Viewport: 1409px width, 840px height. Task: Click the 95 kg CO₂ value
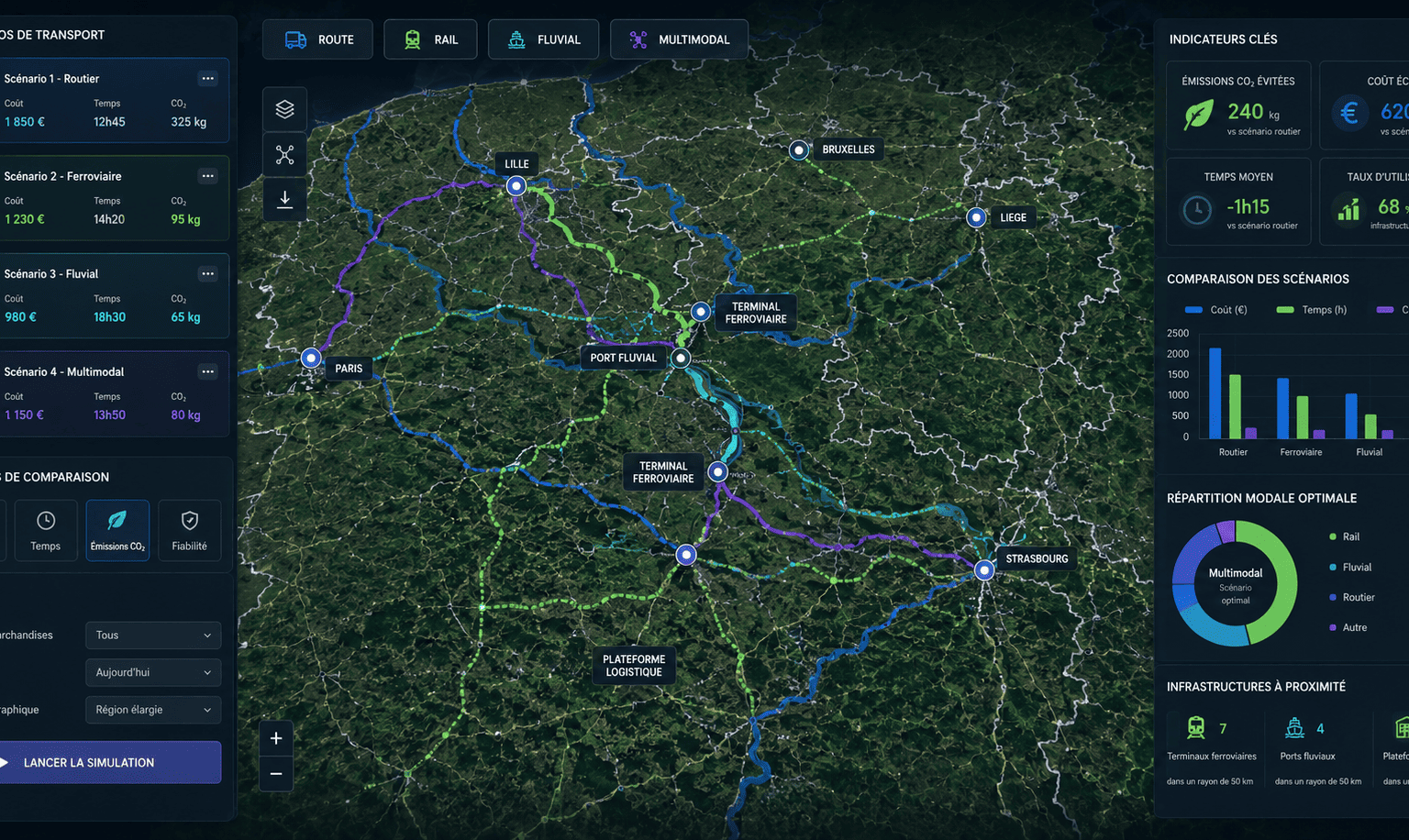185,219
